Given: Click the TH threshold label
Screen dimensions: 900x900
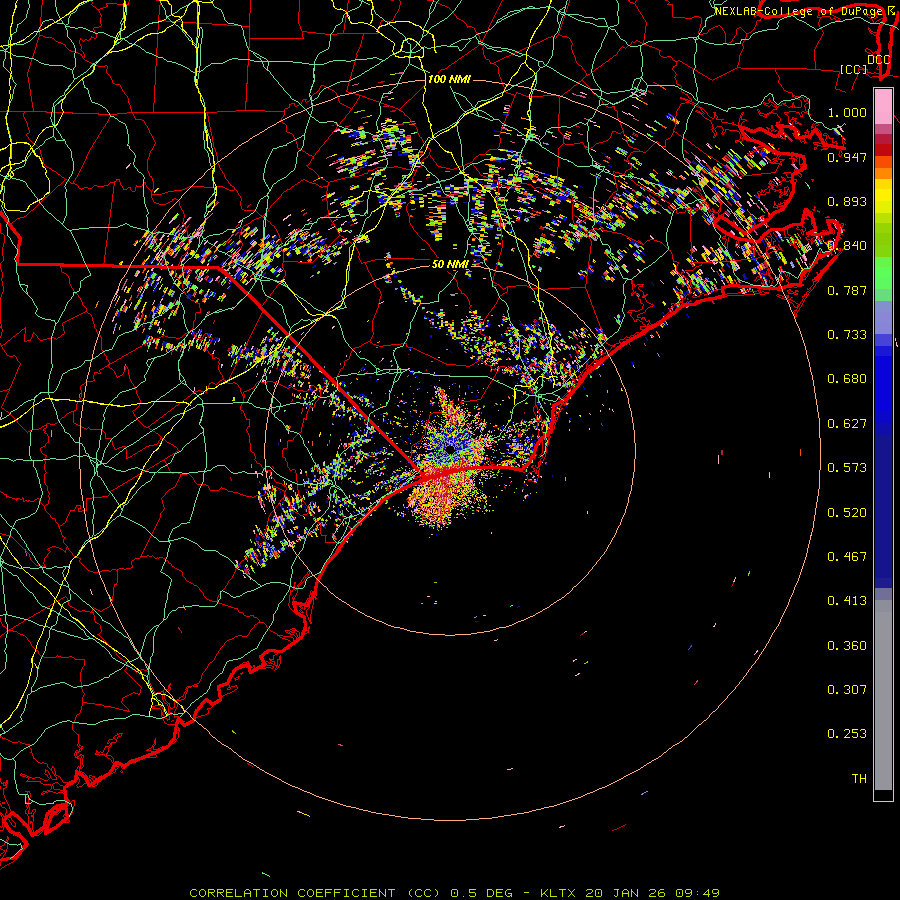Looking at the screenshot, I should coord(859,779).
